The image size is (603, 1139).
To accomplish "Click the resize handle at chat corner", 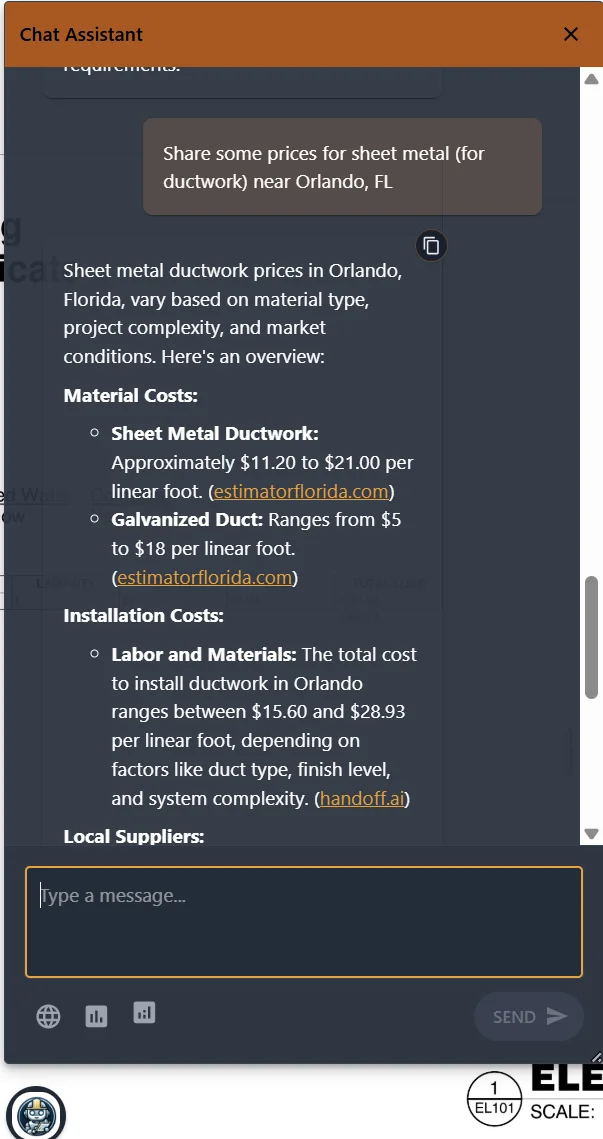I will pos(596,1057).
